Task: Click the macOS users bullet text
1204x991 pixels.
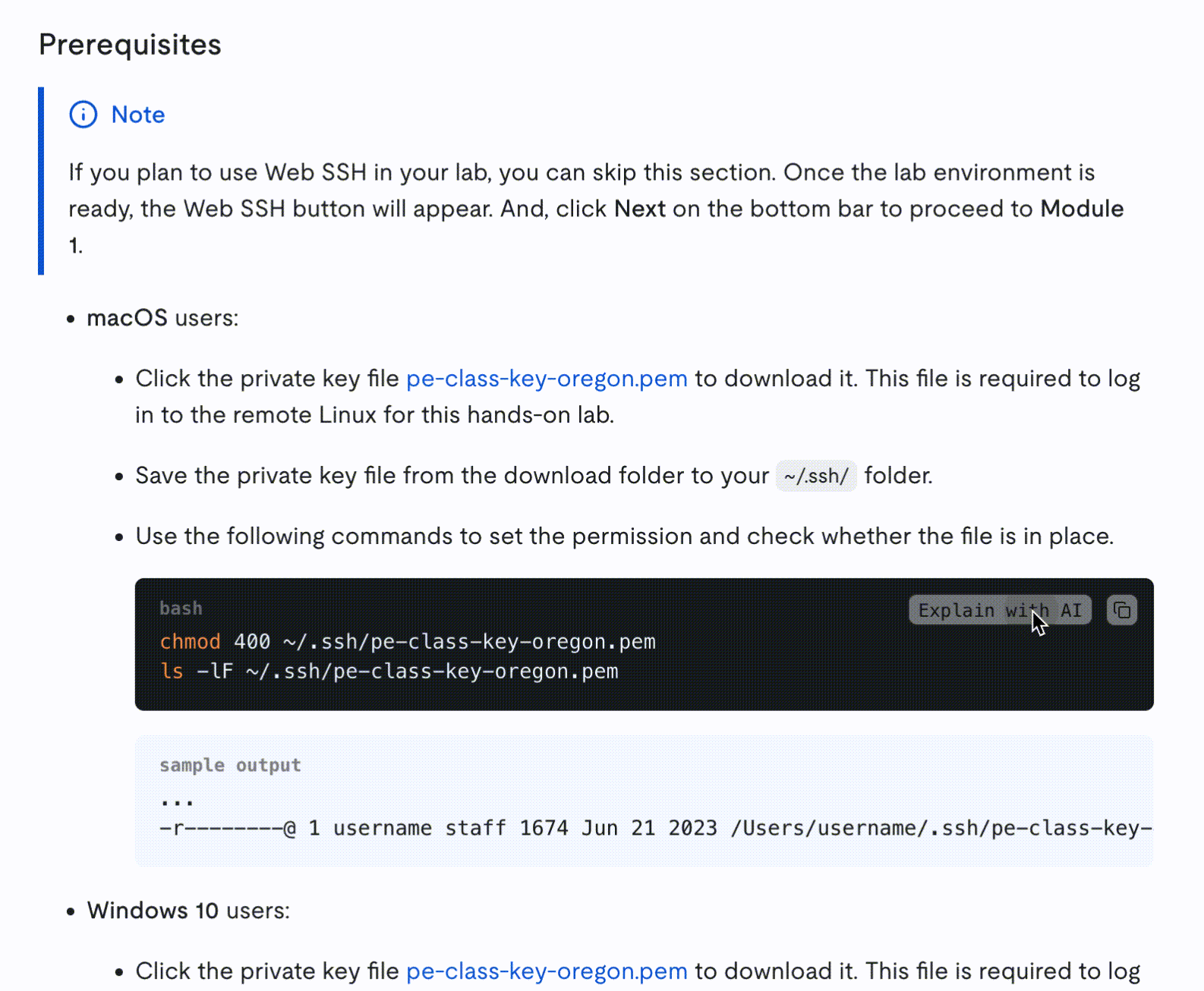Action: (x=162, y=318)
